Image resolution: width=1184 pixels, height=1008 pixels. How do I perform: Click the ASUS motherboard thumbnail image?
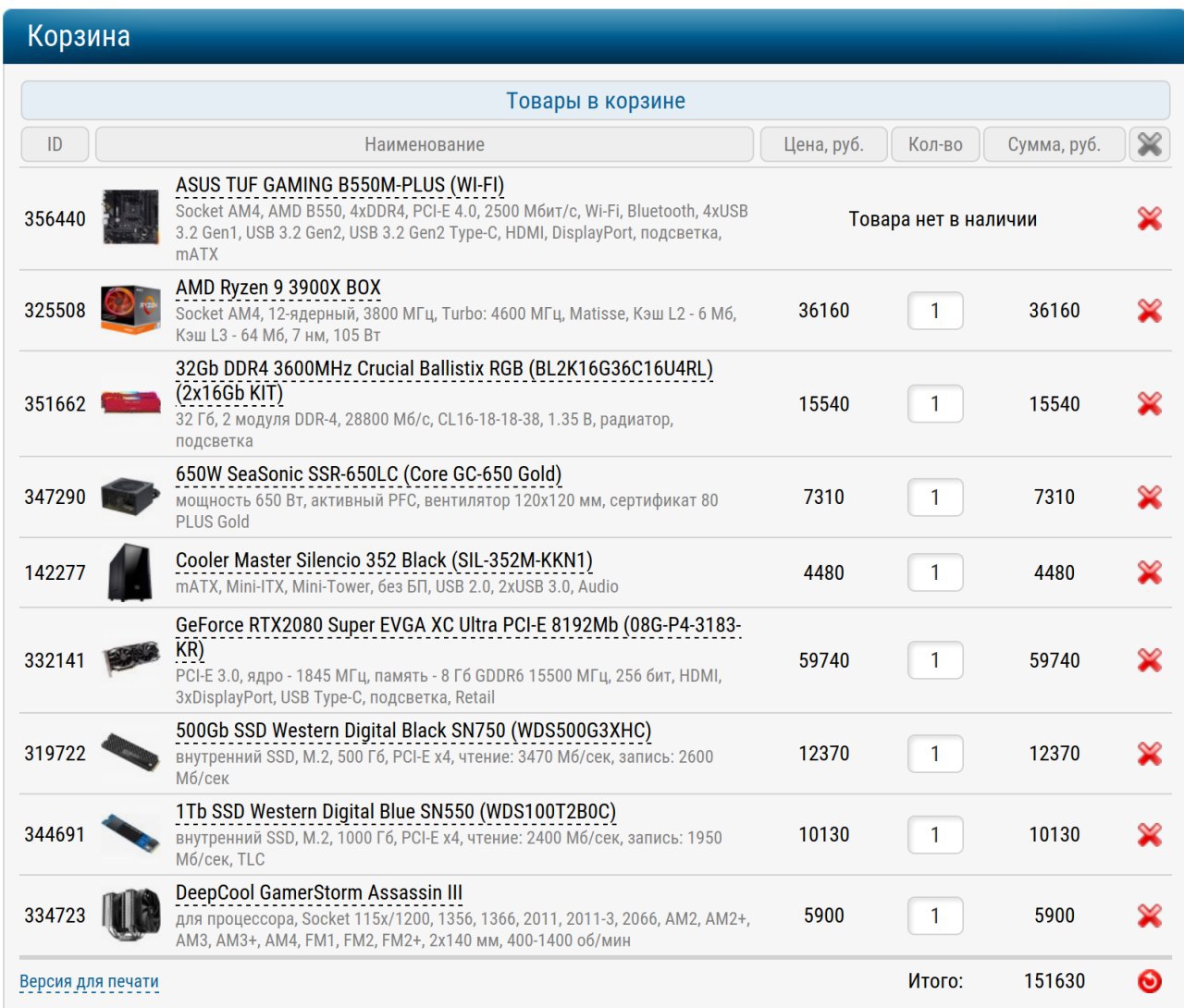(130, 217)
